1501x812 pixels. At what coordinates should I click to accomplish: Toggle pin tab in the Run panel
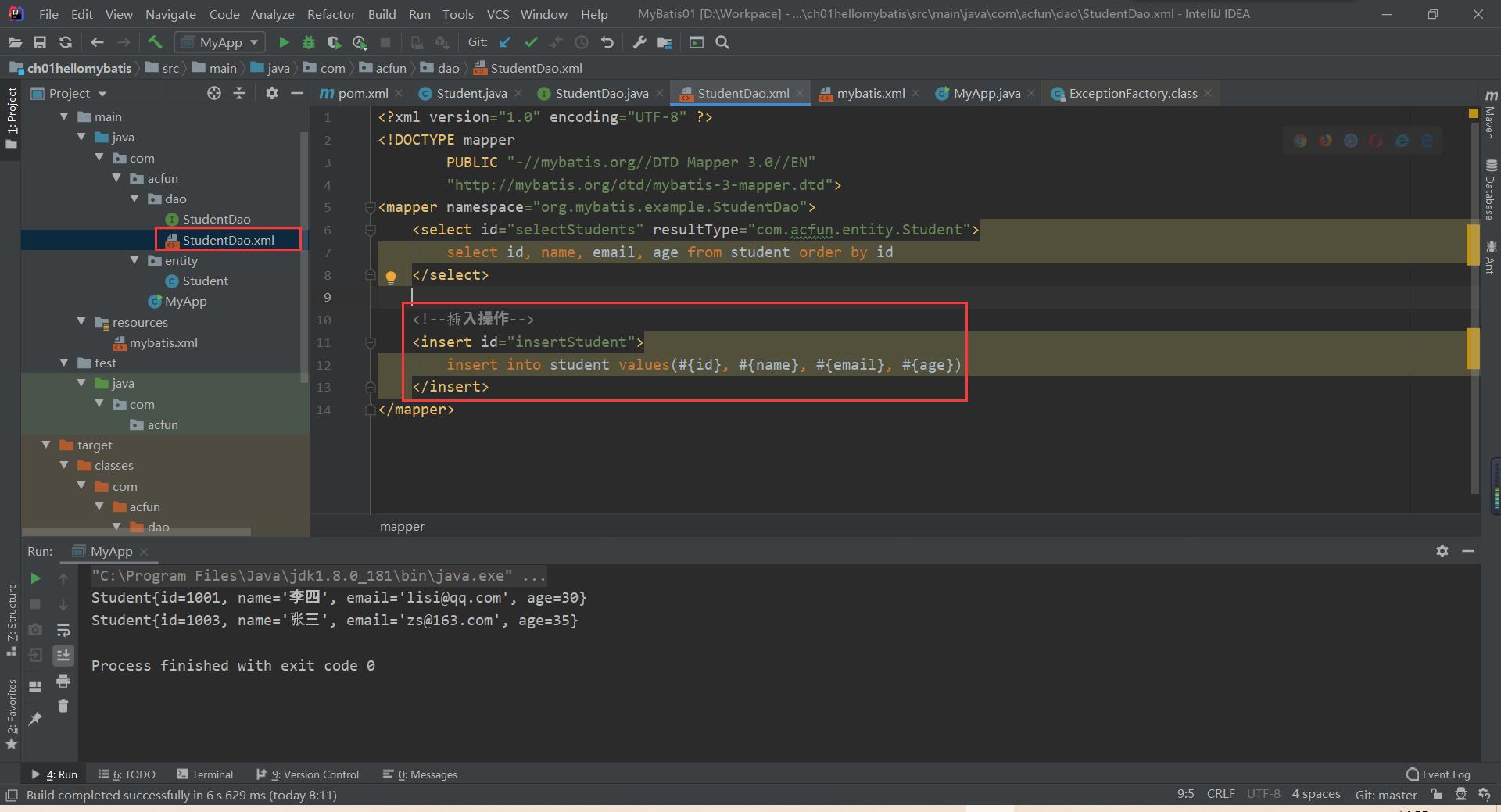point(35,718)
